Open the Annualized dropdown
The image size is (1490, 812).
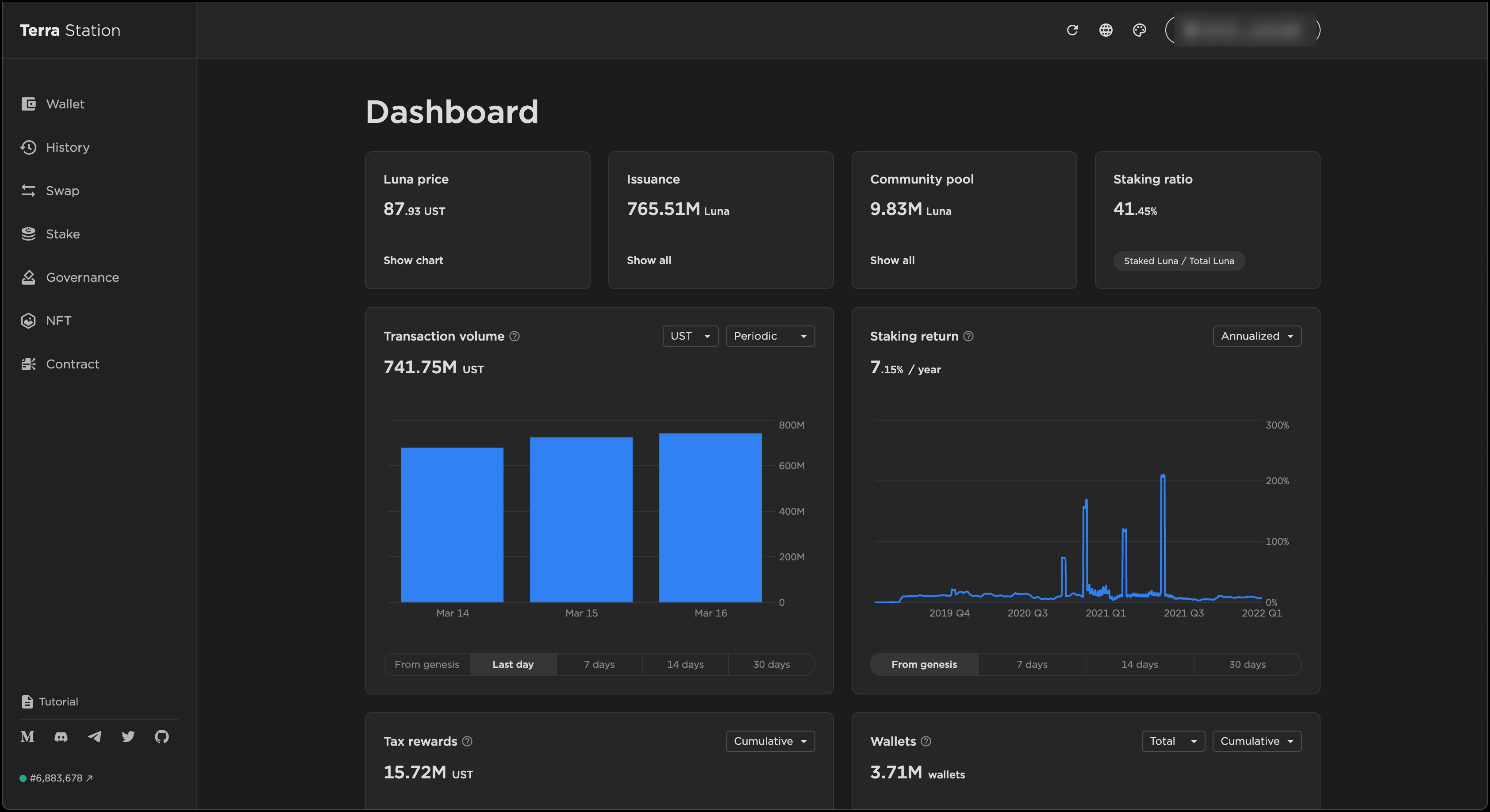pos(1257,336)
